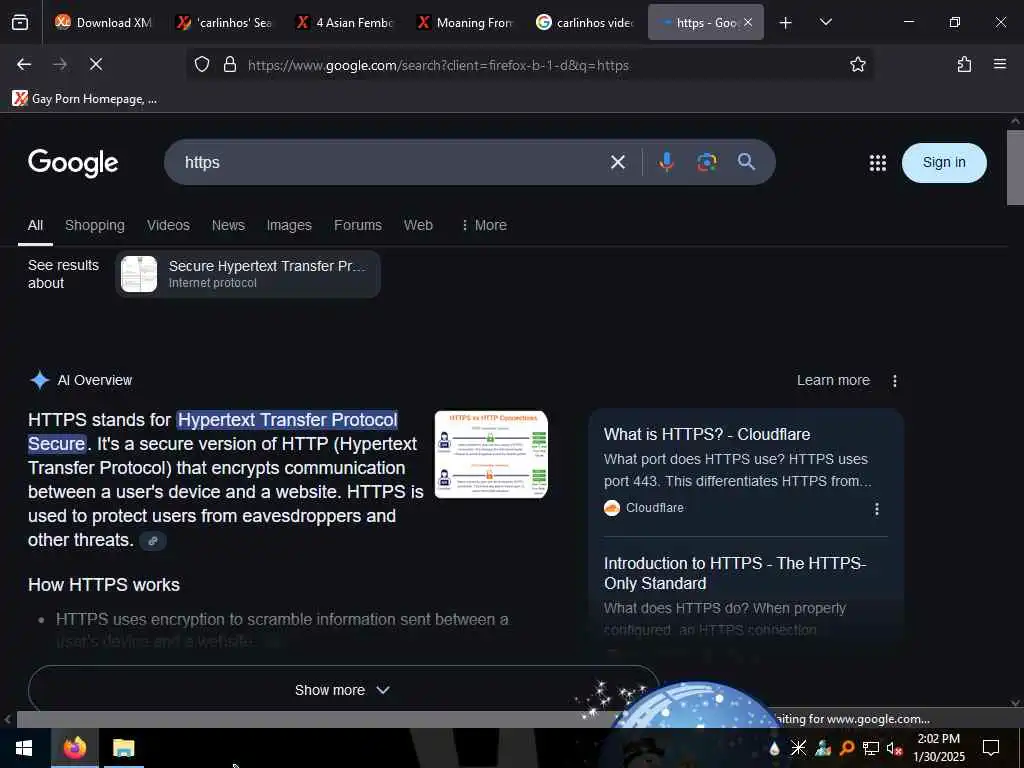
Task: Open the Cloudflare result three-dot menu
Action: 876,509
